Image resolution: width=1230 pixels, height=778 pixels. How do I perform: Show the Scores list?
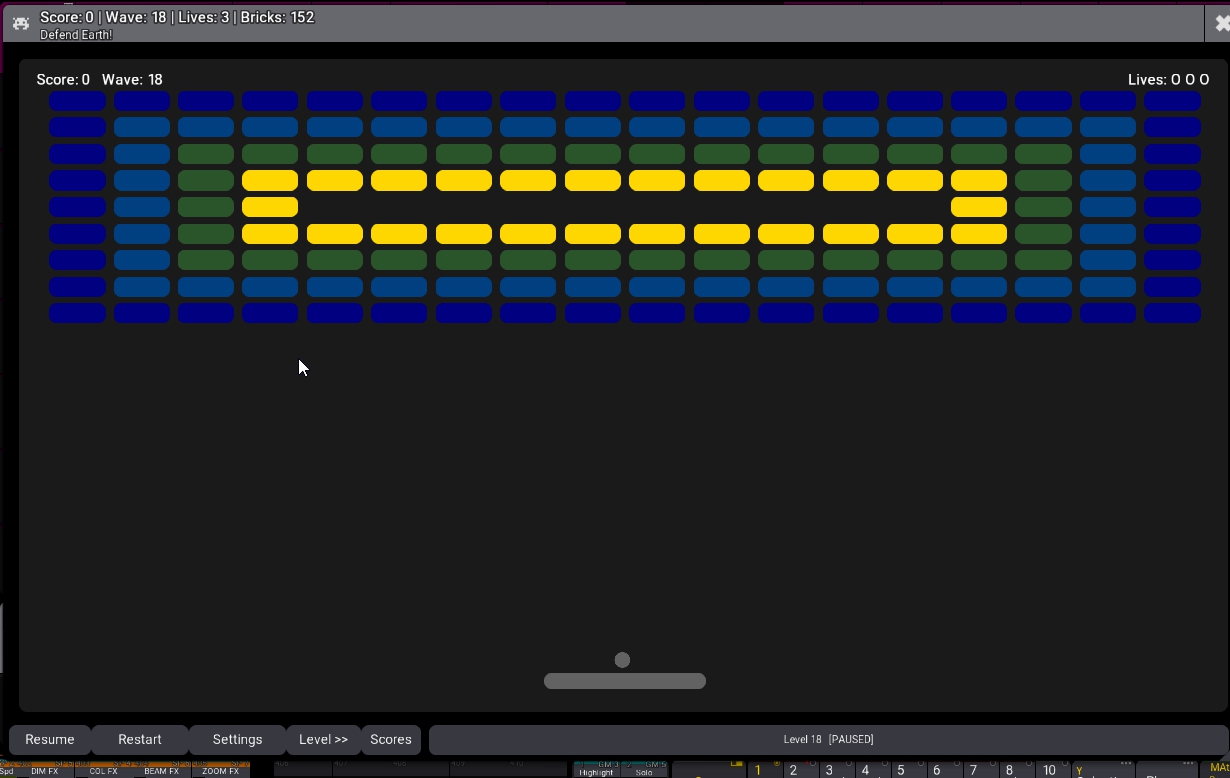pos(390,740)
